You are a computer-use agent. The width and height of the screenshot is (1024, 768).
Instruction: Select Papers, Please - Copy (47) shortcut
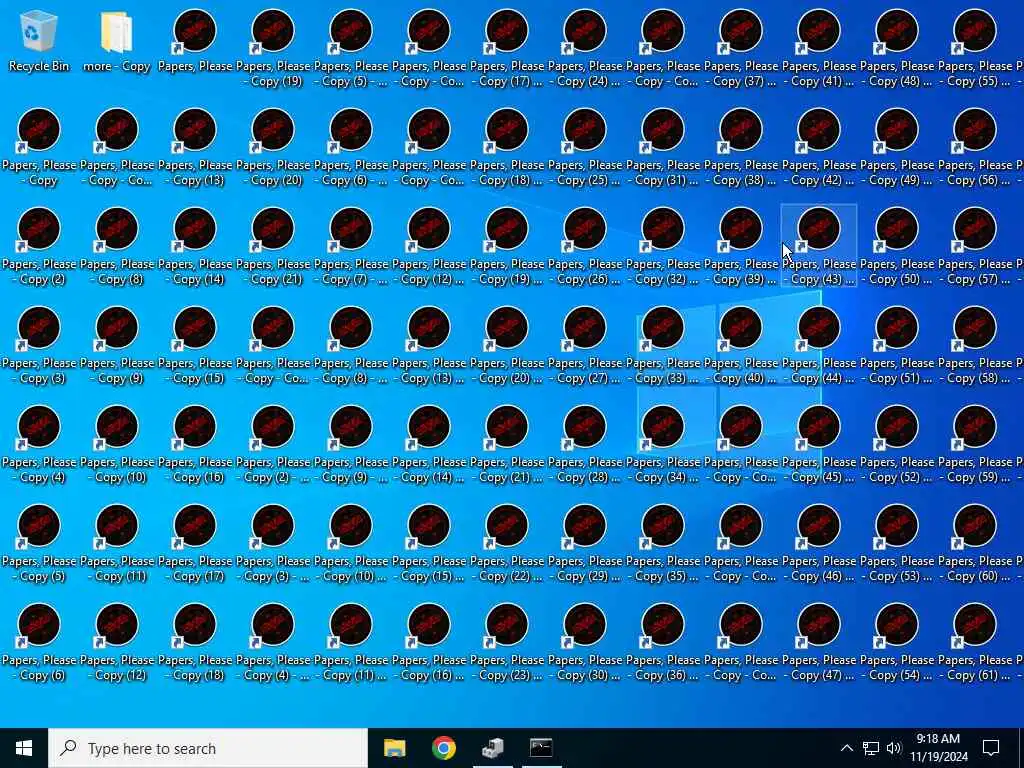[x=819, y=643]
